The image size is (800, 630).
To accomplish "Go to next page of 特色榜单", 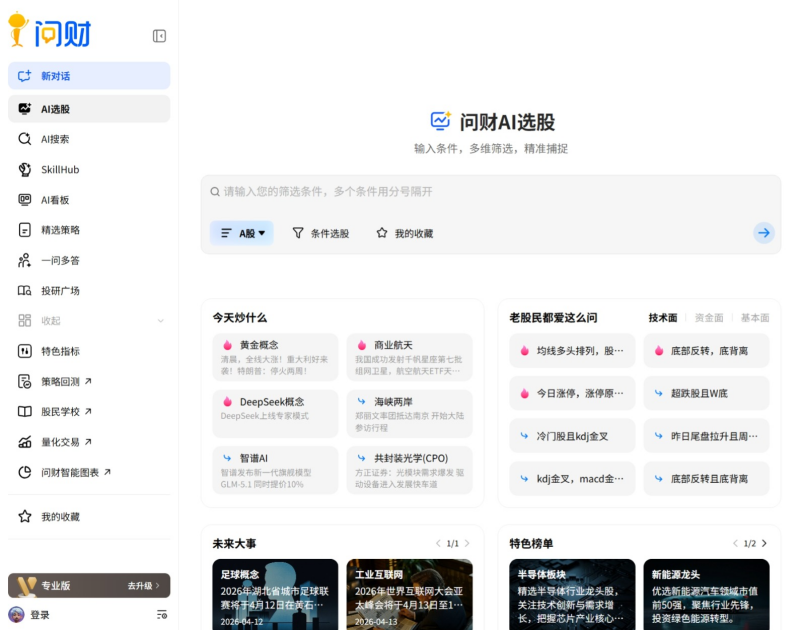I will pos(765,543).
